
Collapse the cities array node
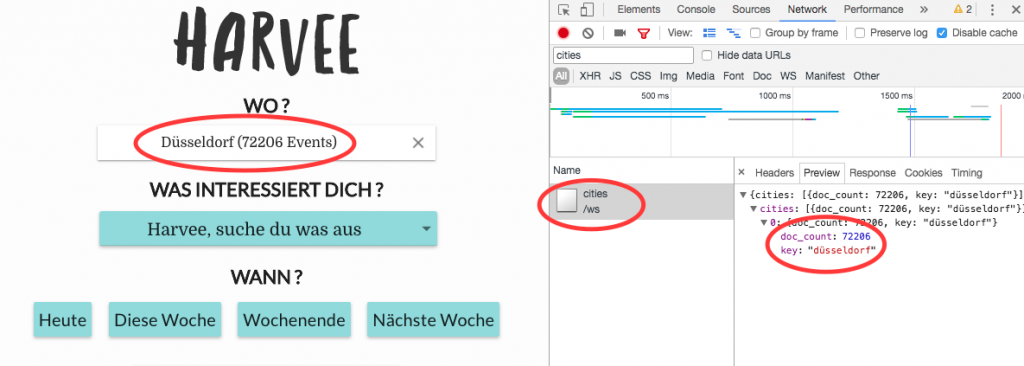(x=754, y=208)
